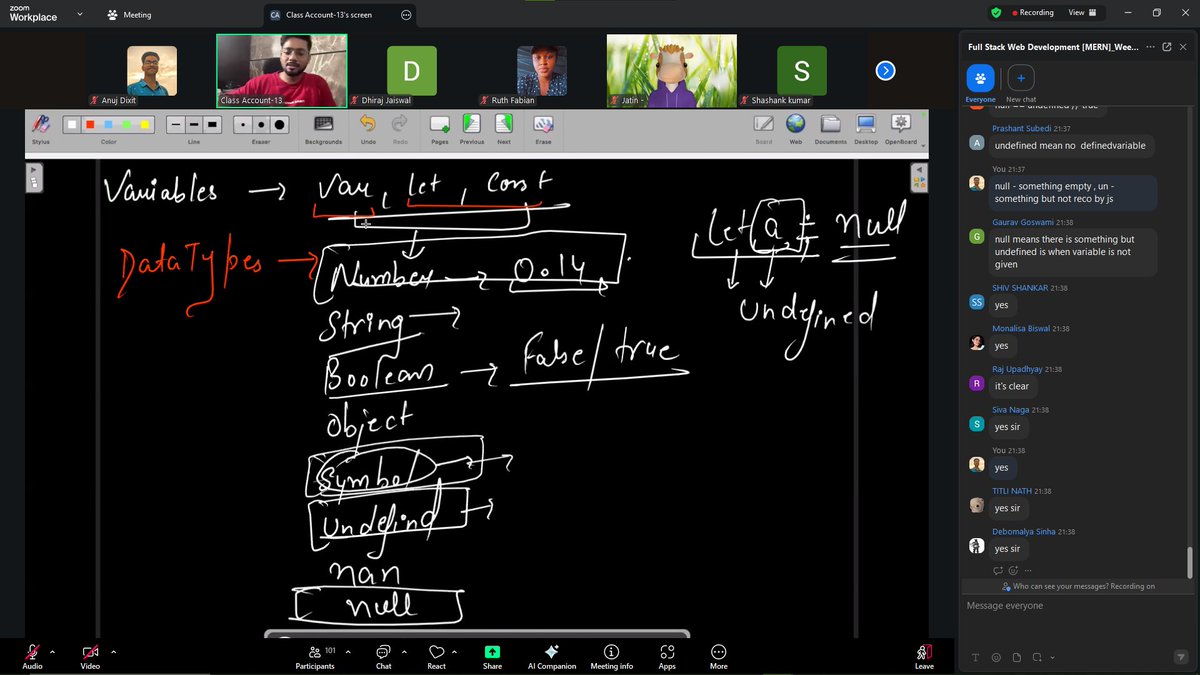Open Zoom Apps
This screenshot has width=1200, height=675.
coord(667,656)
